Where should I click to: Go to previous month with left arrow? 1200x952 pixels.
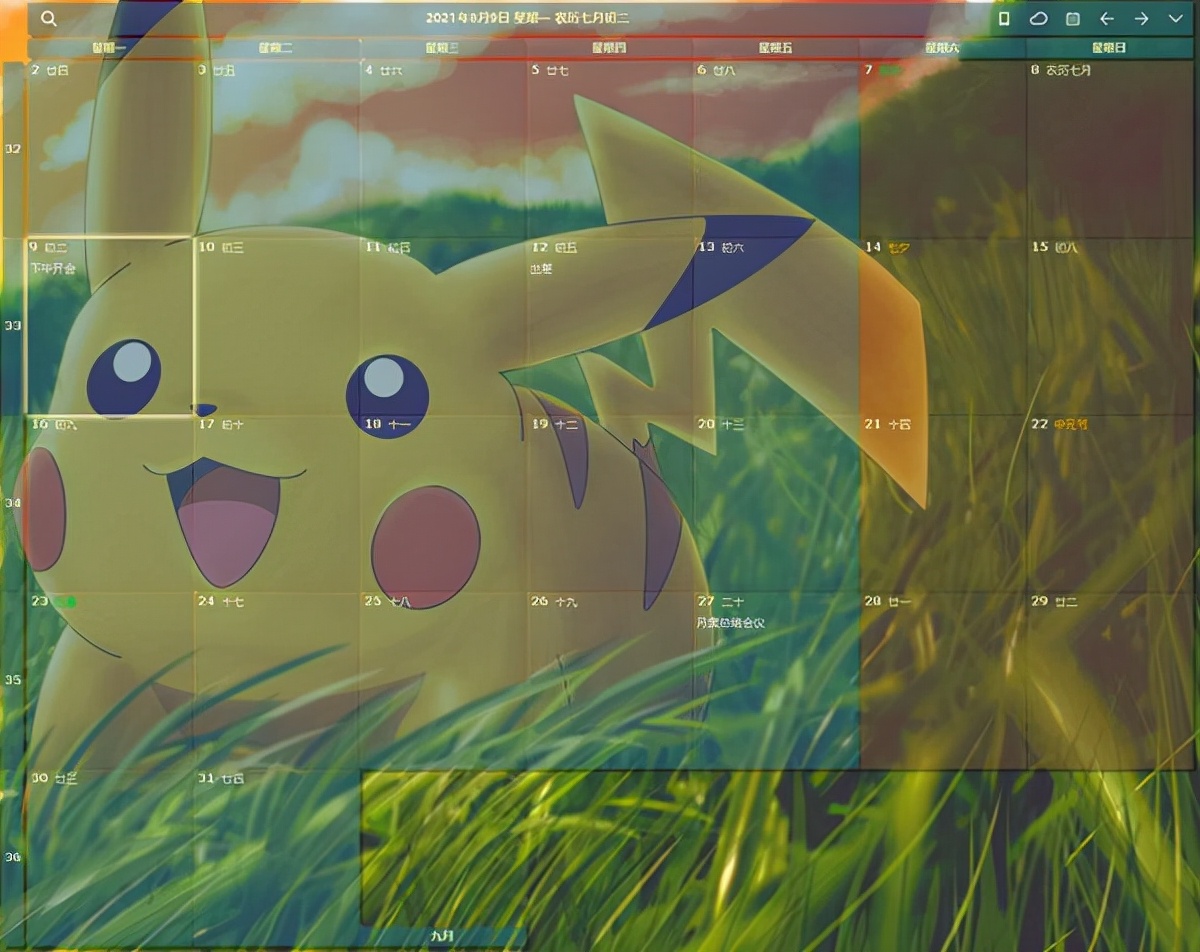click(x=1106, y=19)
